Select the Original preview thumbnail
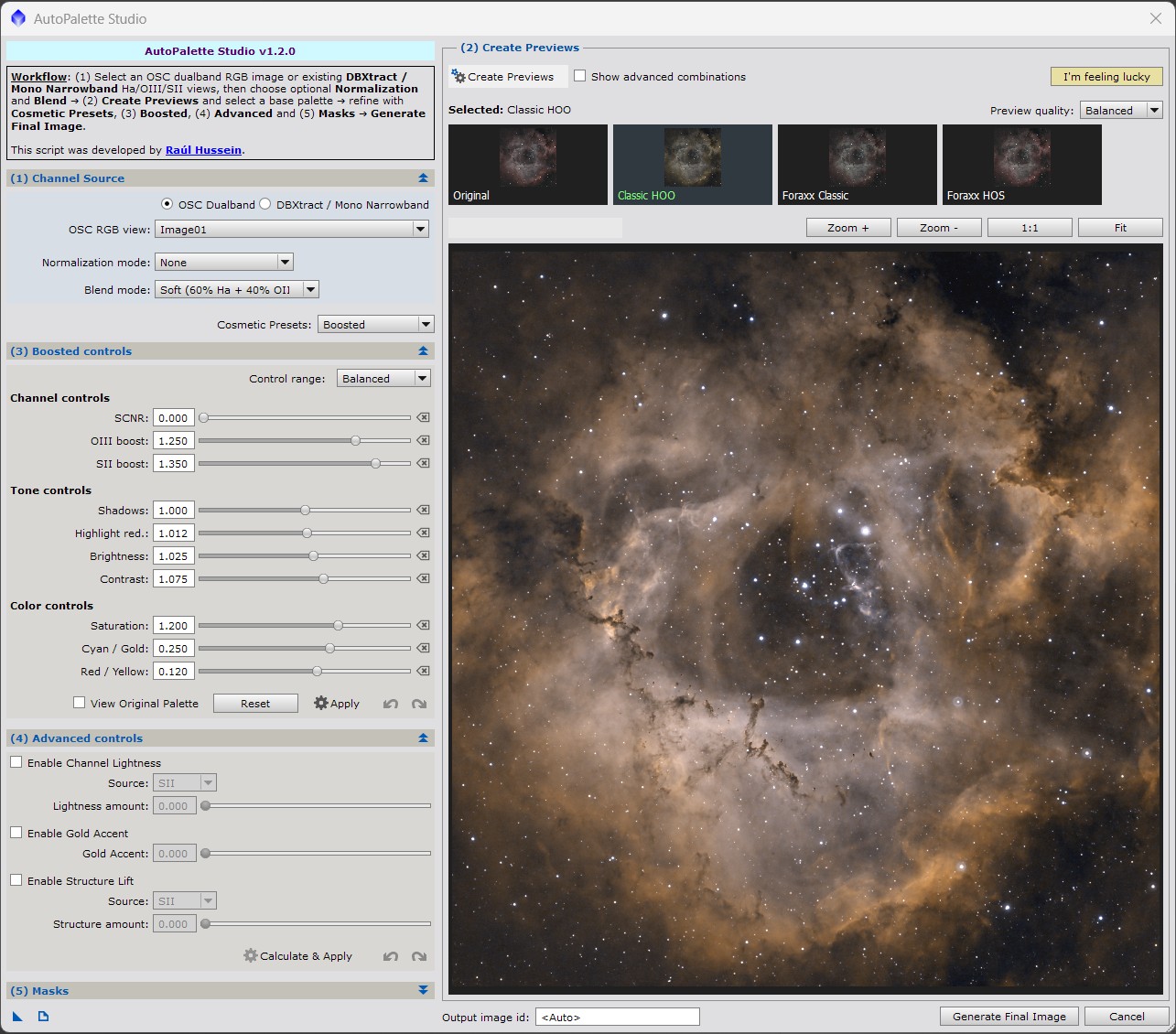1176x1034 pixels. click(528, 165)
